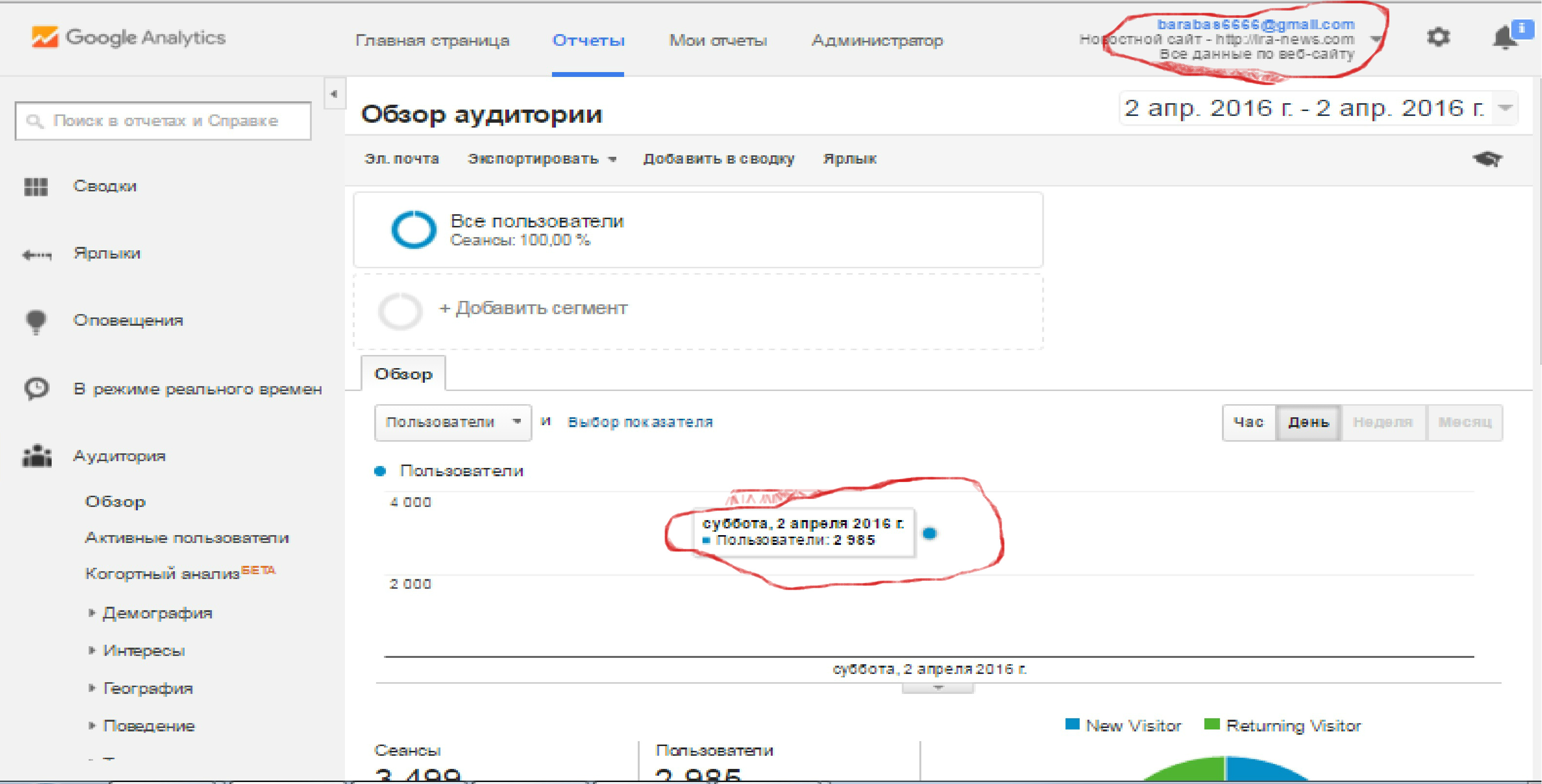Open Аудитория section in sidebar
Screen dimensions: 1542x784
tap(119, 456)
